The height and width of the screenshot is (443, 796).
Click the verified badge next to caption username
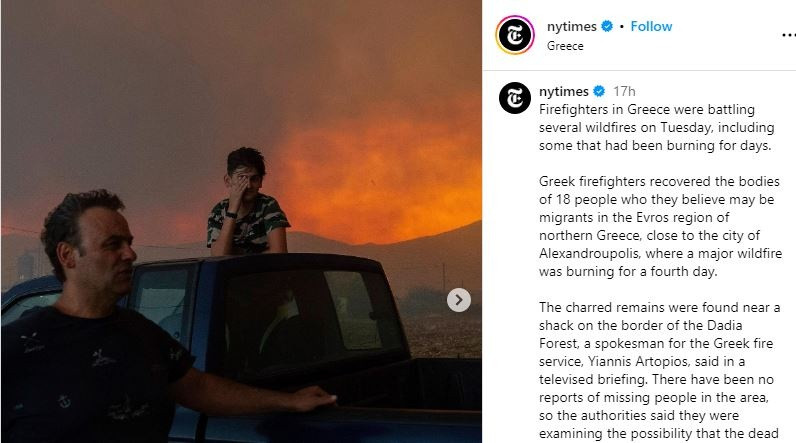click(599, 91)
